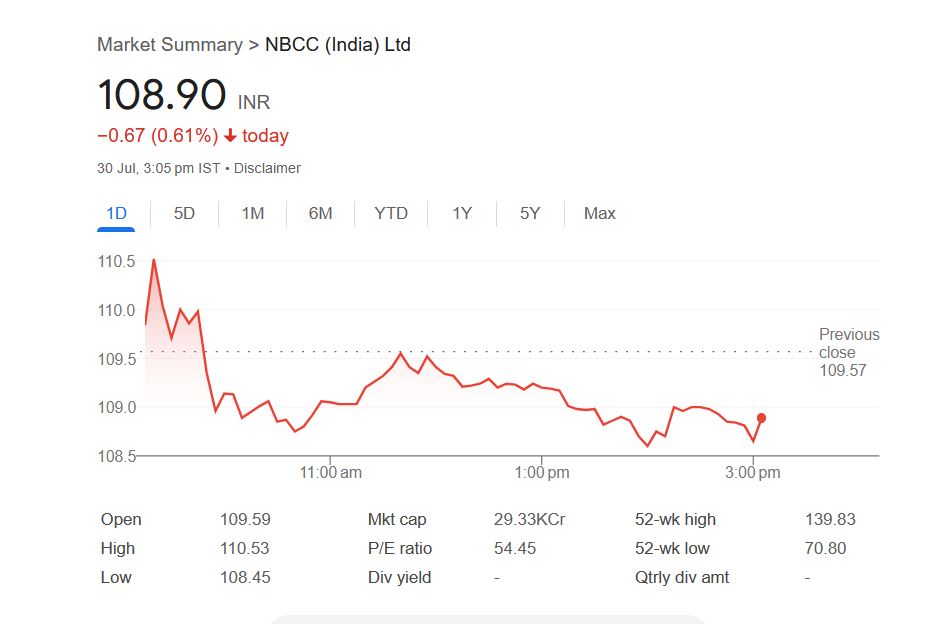
Task: Click the 52-wk high value 139.83
Action: (x=830, y=519)
